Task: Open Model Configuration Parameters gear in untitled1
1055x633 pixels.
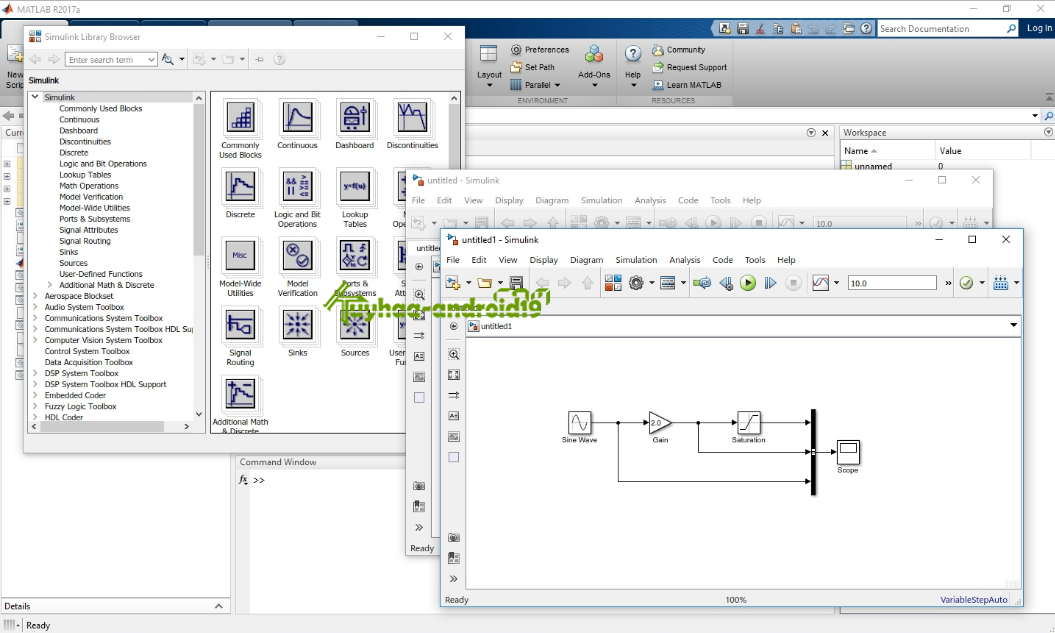Action: point(636,283)
